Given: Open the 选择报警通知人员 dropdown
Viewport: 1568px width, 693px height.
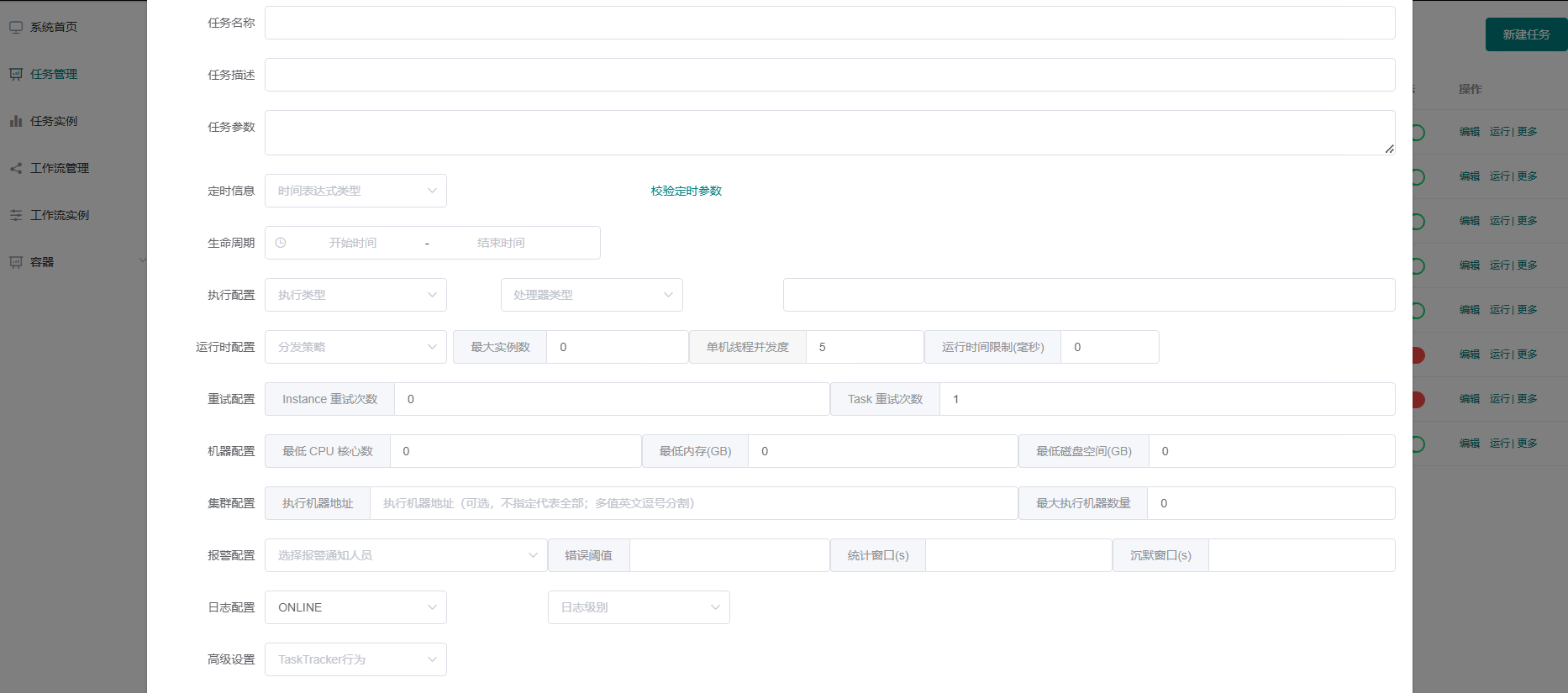Looking at the screenshot, I should [406, 555].
